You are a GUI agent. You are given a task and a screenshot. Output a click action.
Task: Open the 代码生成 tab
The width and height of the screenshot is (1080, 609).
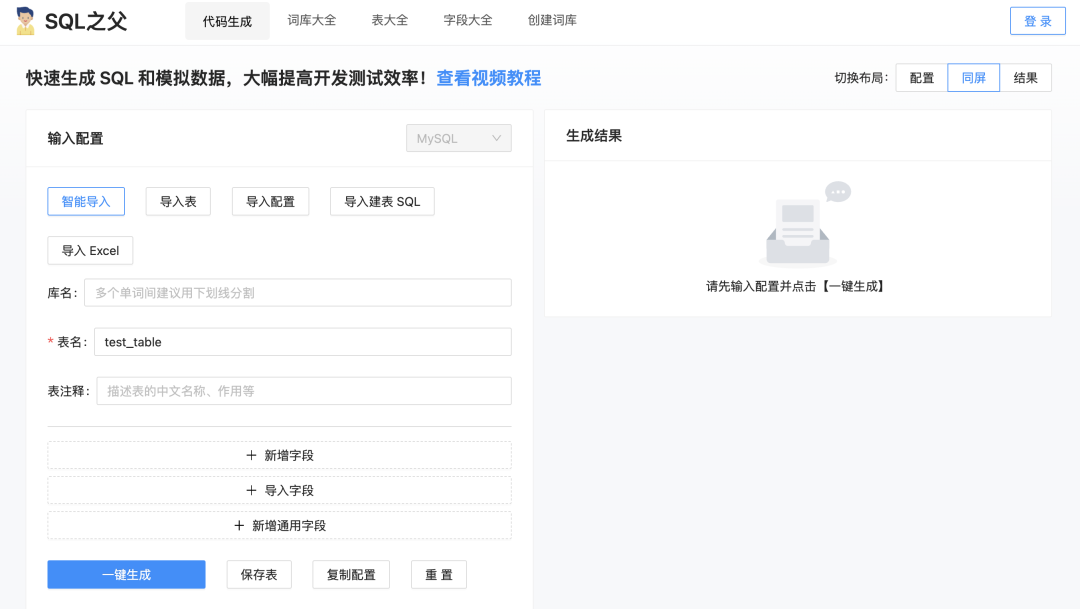[x=227, y=21]
